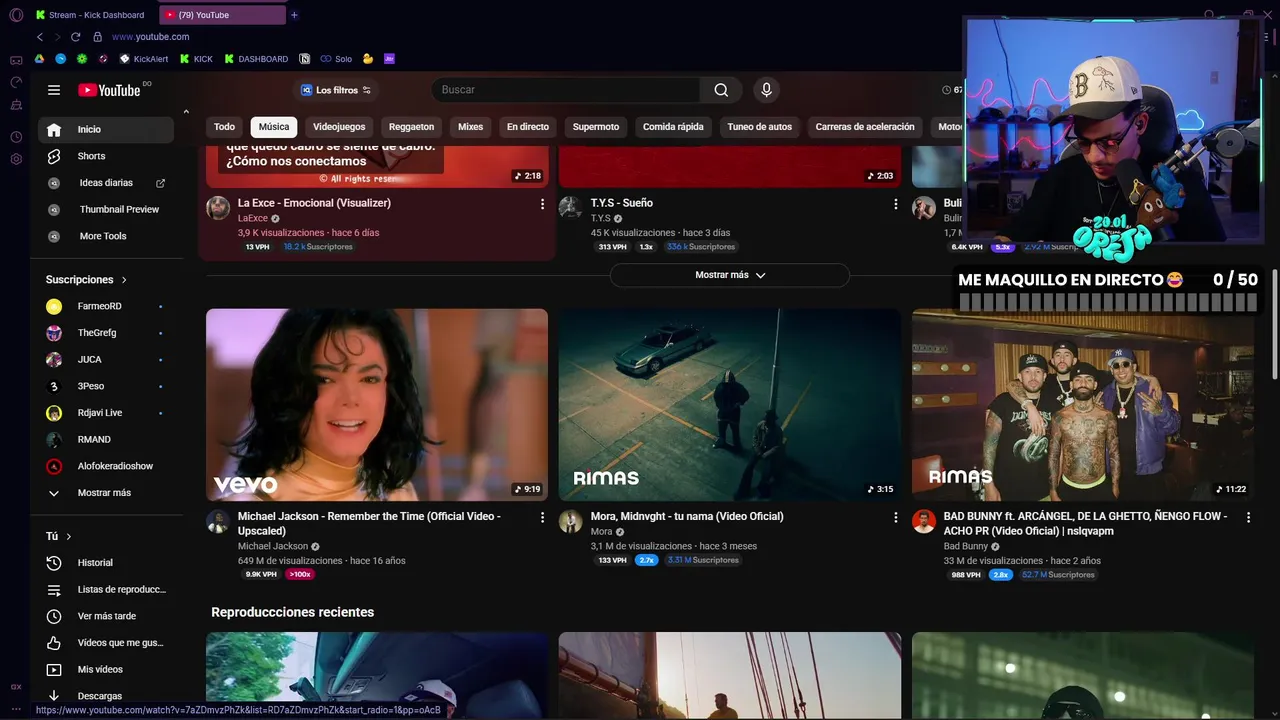Open the Solo bookmark
This screenshot has width=1280, height=720.
click(336, 59)
